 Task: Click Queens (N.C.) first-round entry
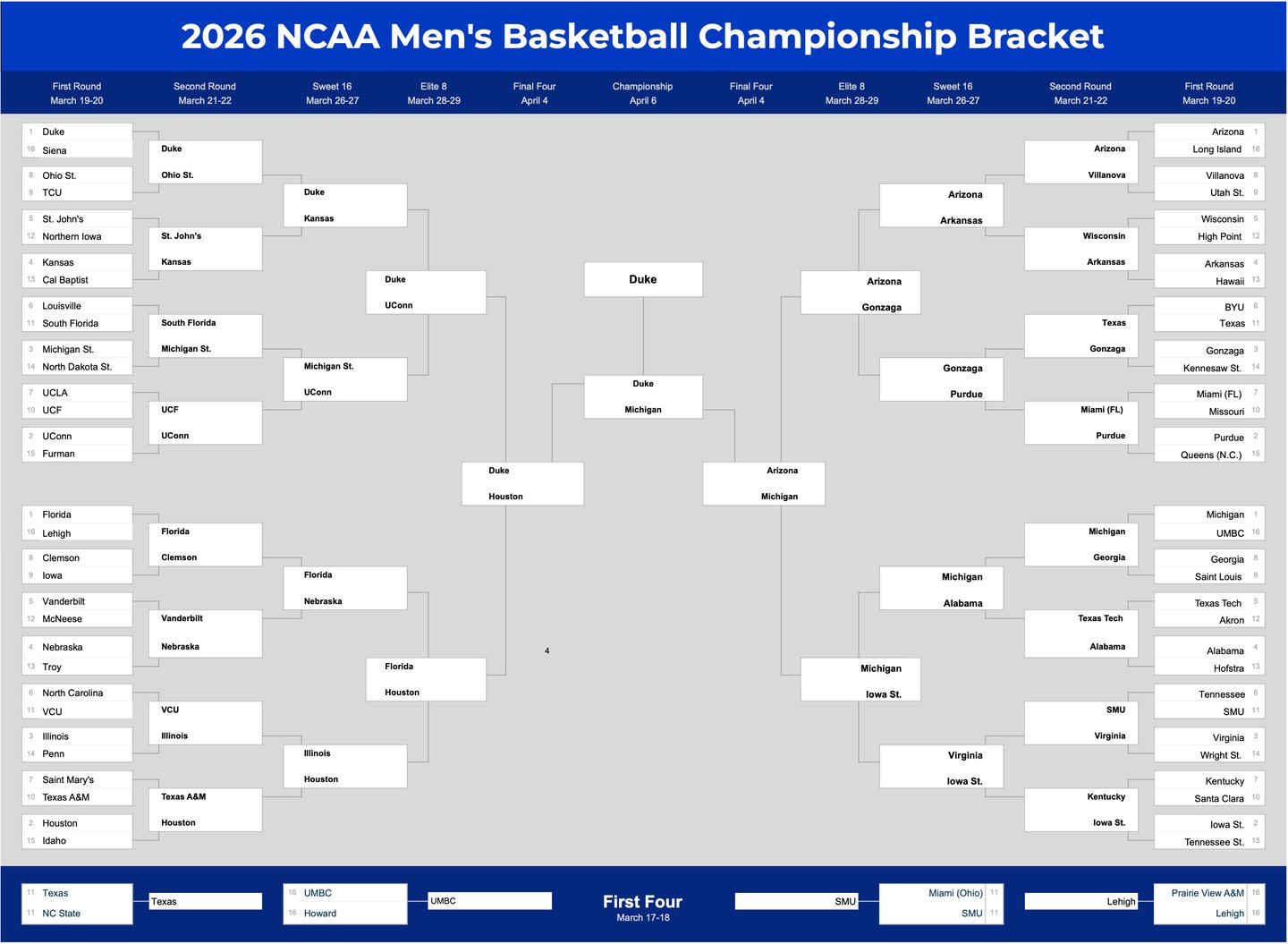click(1211, 455)
